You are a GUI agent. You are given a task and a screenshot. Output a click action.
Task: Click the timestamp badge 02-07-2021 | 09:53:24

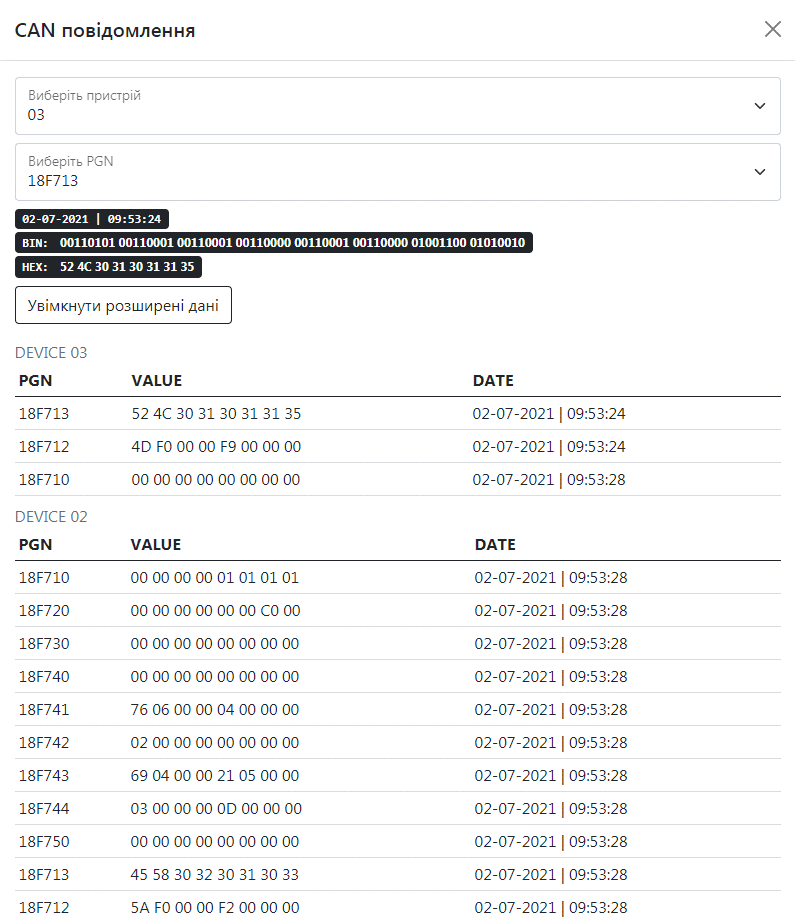92,219
